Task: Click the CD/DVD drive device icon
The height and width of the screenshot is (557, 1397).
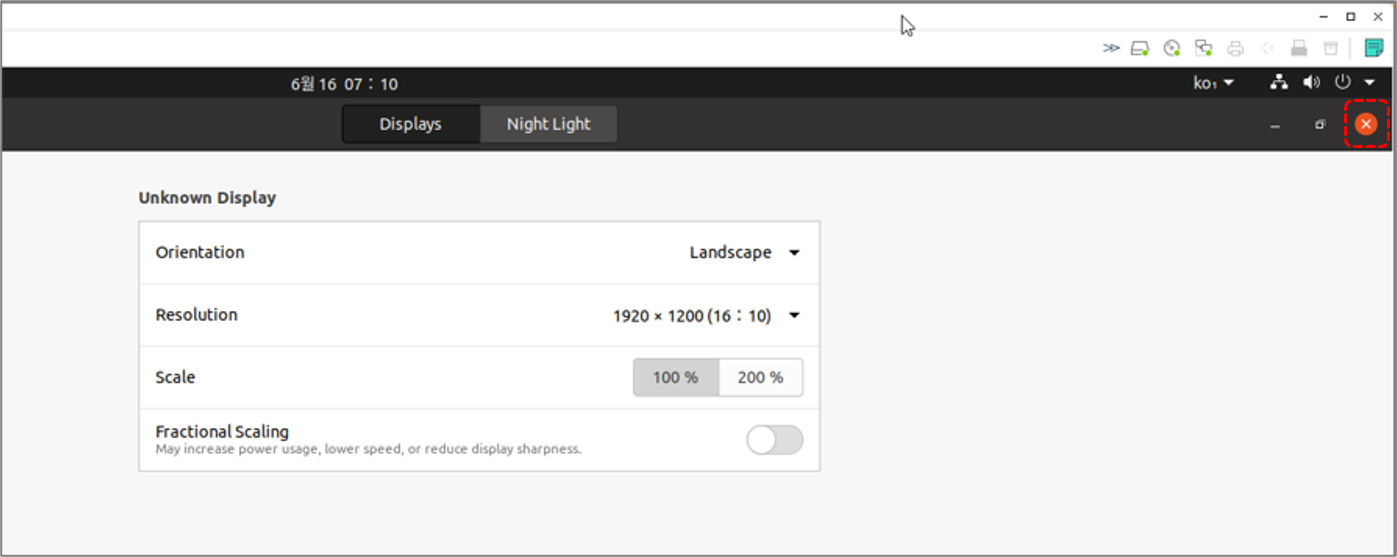Action: (1172, 48)
